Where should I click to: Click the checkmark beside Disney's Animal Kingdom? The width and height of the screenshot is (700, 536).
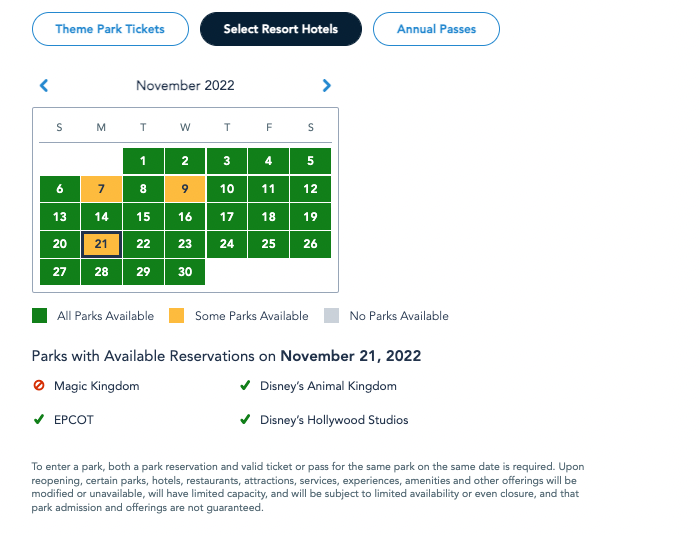pos(245,386)
